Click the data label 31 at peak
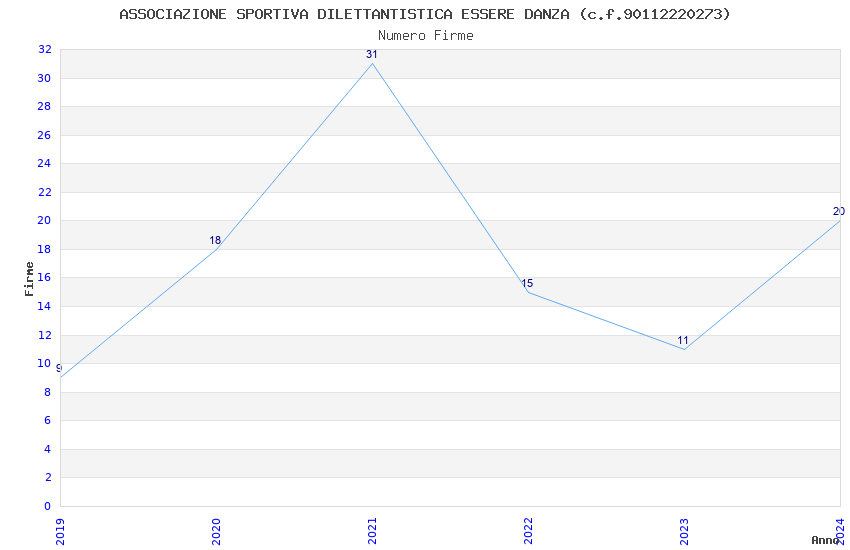The width and height of the screenshot is (850, 550). pyautogui.click(x=372, y=54)
